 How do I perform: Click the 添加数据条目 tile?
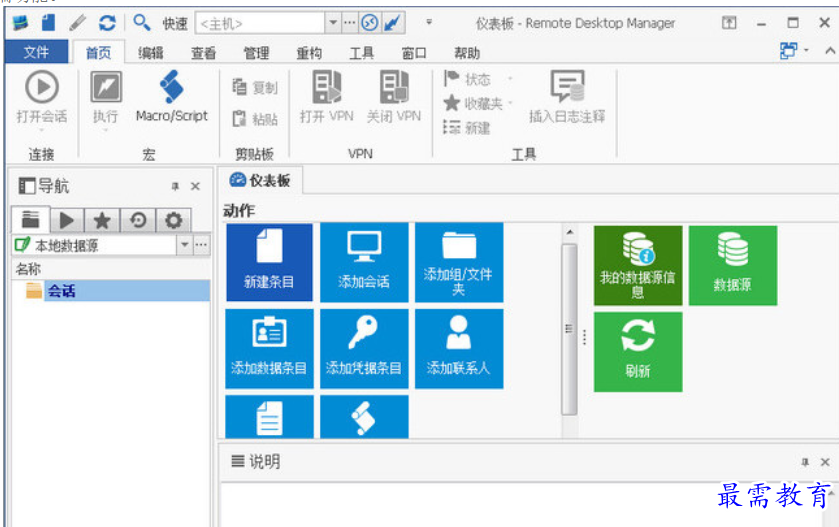pyautogui.click(x=269, y=348)
